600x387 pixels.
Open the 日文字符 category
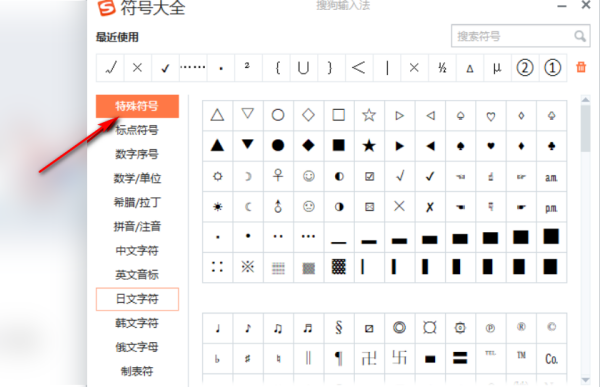coord(137,299)
